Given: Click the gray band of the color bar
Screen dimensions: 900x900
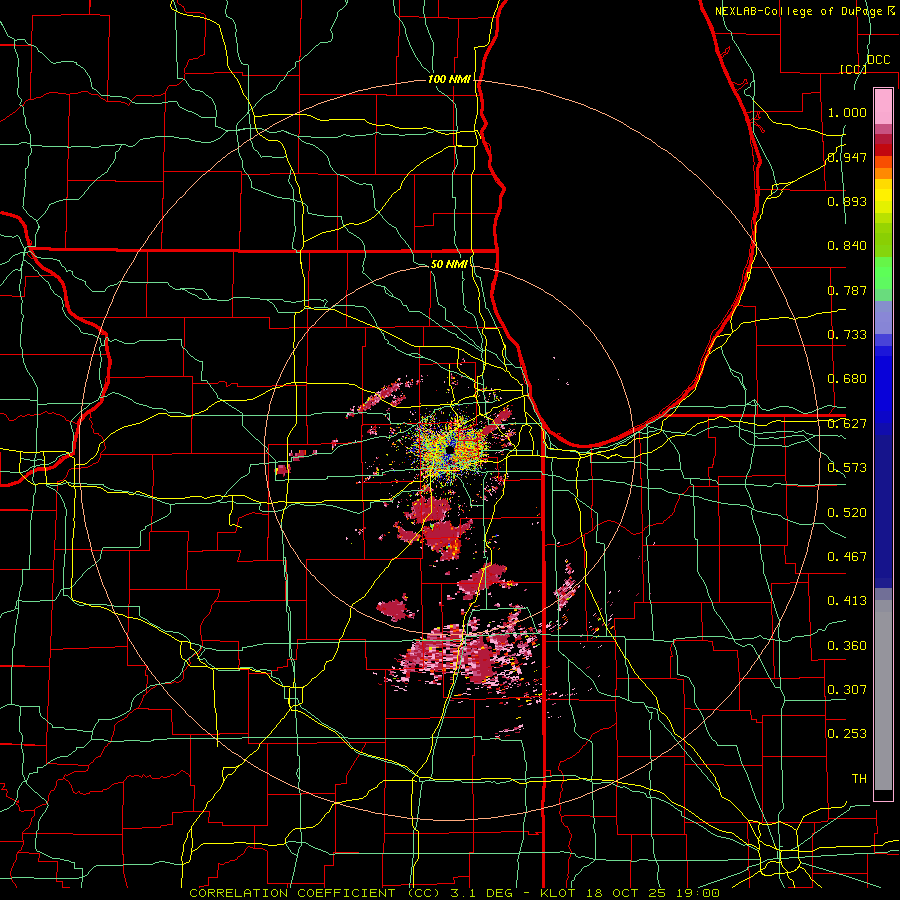Looking at the screenshot, I should coord(883,695).
